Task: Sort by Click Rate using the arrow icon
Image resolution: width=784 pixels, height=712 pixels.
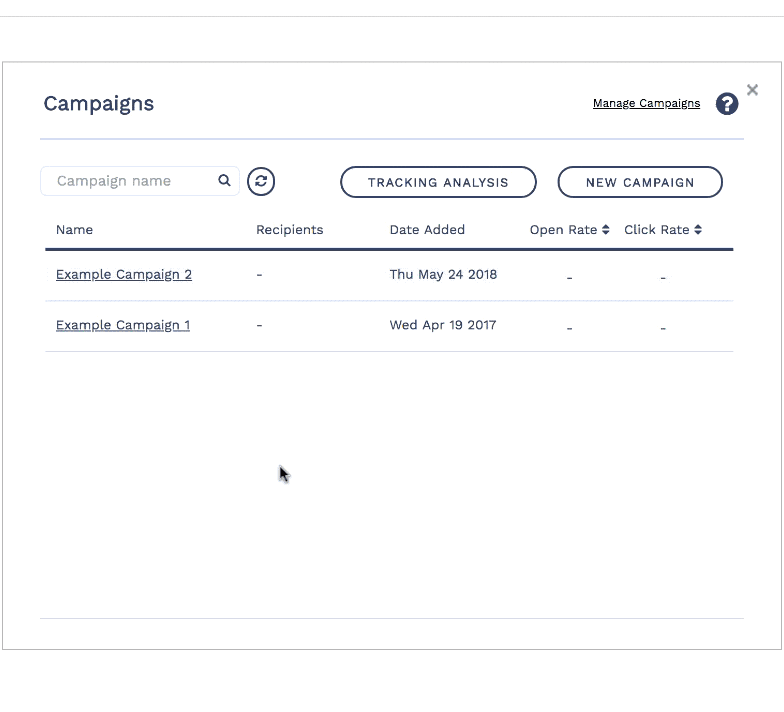Action: click(x=698, y=230)
